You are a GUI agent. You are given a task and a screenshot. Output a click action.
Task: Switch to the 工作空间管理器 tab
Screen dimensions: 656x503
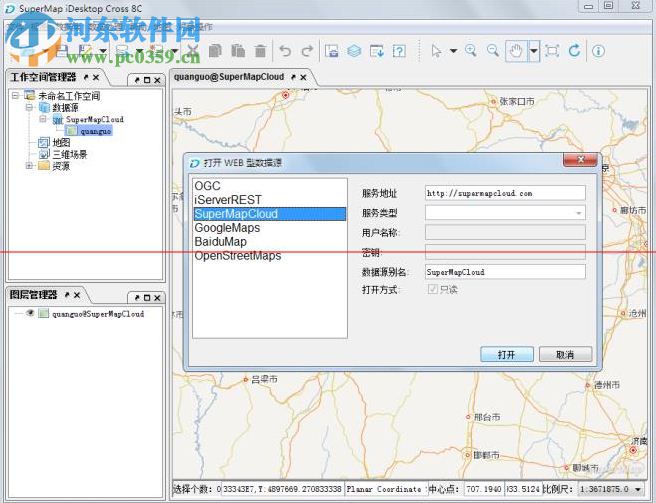[43, 77]
